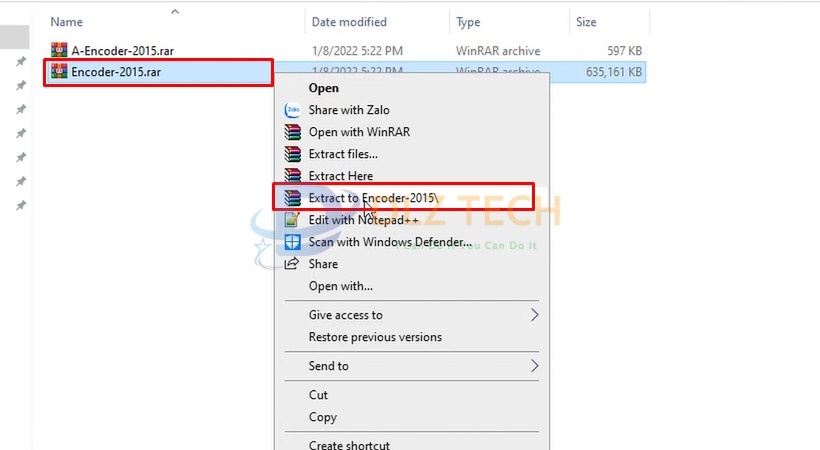Click WinRAR archive type of A-Encoder-2015.rar
Image resolution: width=820 pixels, height=450 pixels.
pos(498,51)
